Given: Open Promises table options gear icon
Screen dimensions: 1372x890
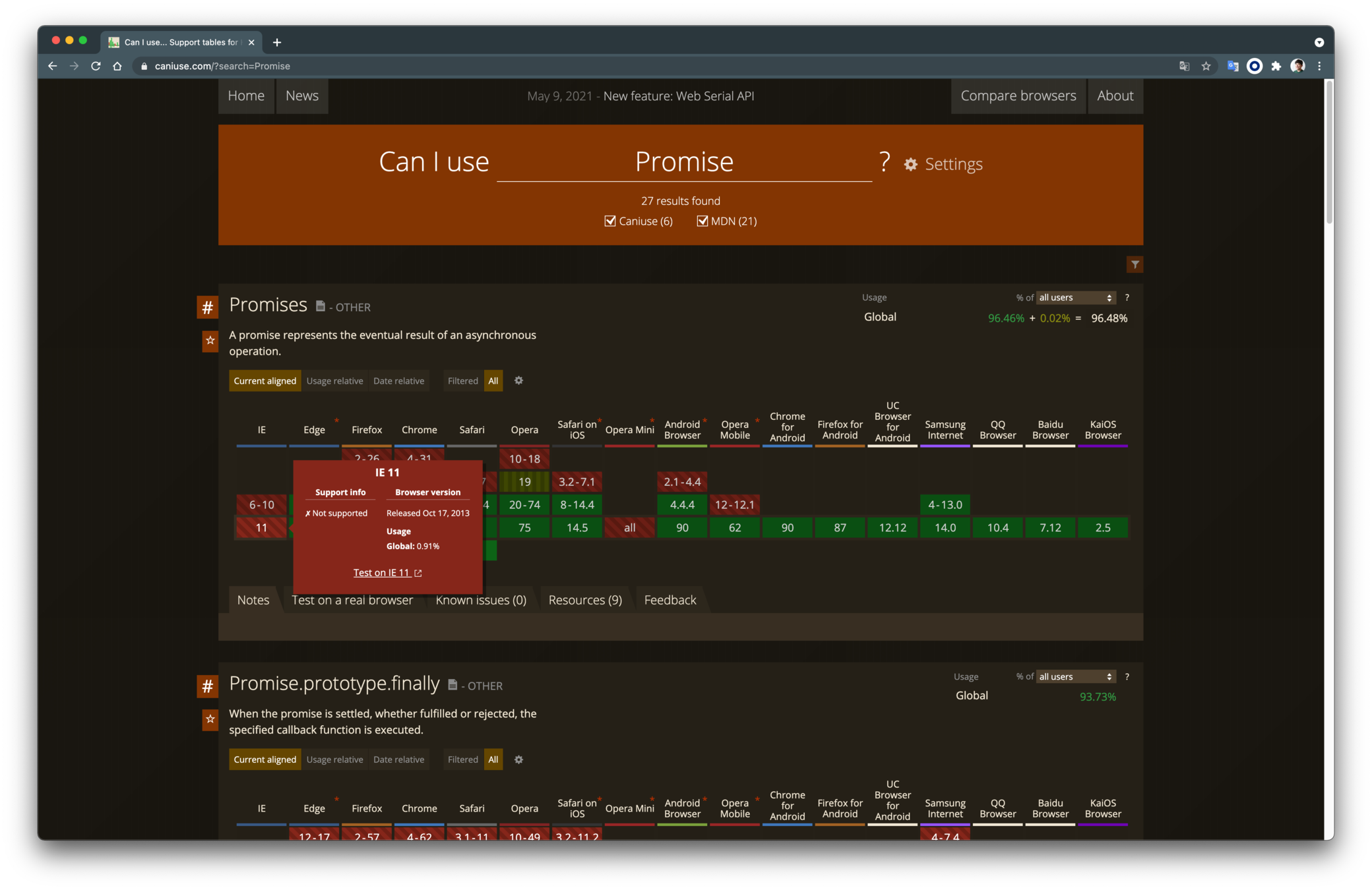Looking at the screenshot, I should [x=518, y=380].
